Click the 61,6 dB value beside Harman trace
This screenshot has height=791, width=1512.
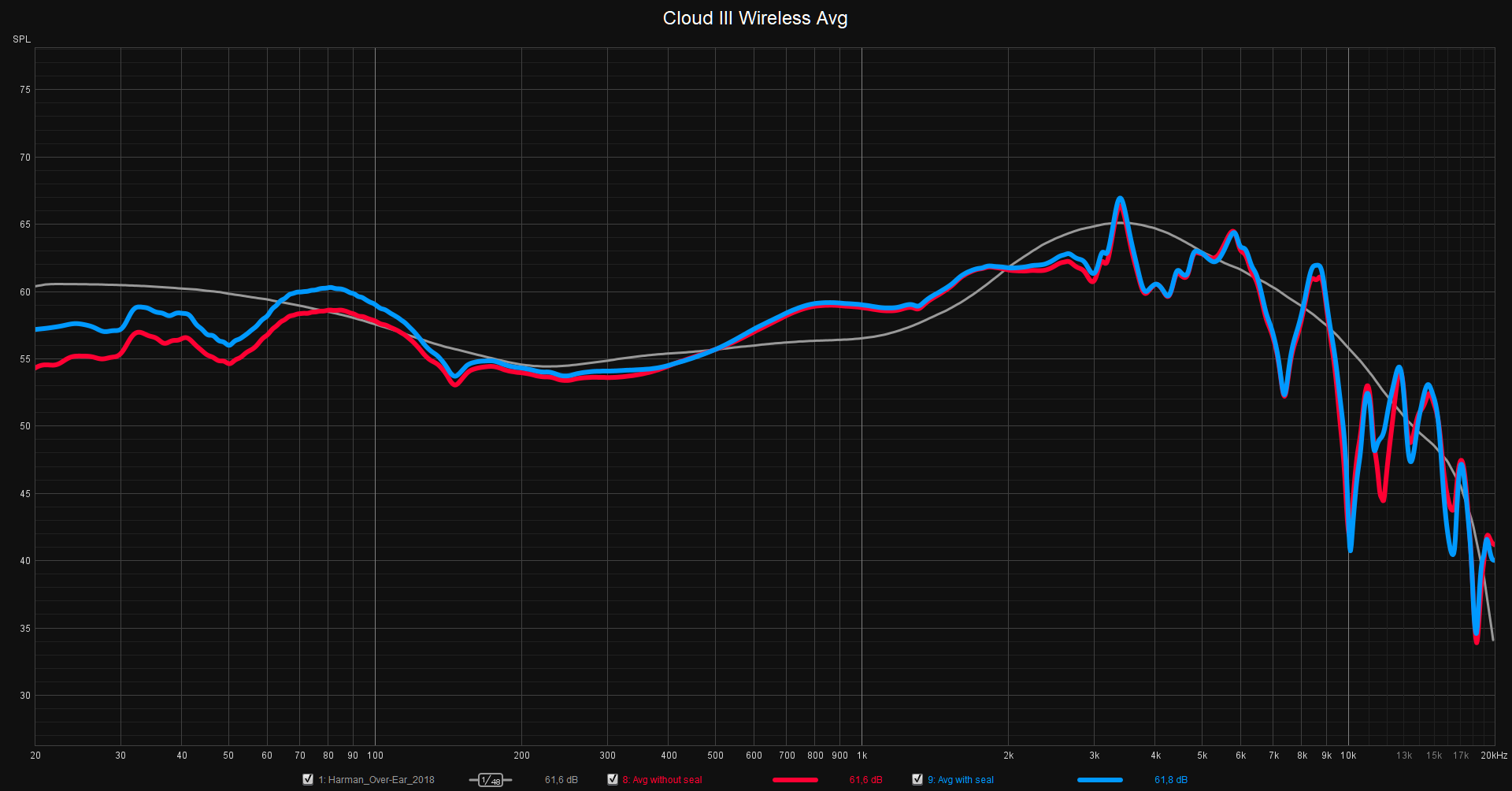pyautogui.click(x=561, y=780)
